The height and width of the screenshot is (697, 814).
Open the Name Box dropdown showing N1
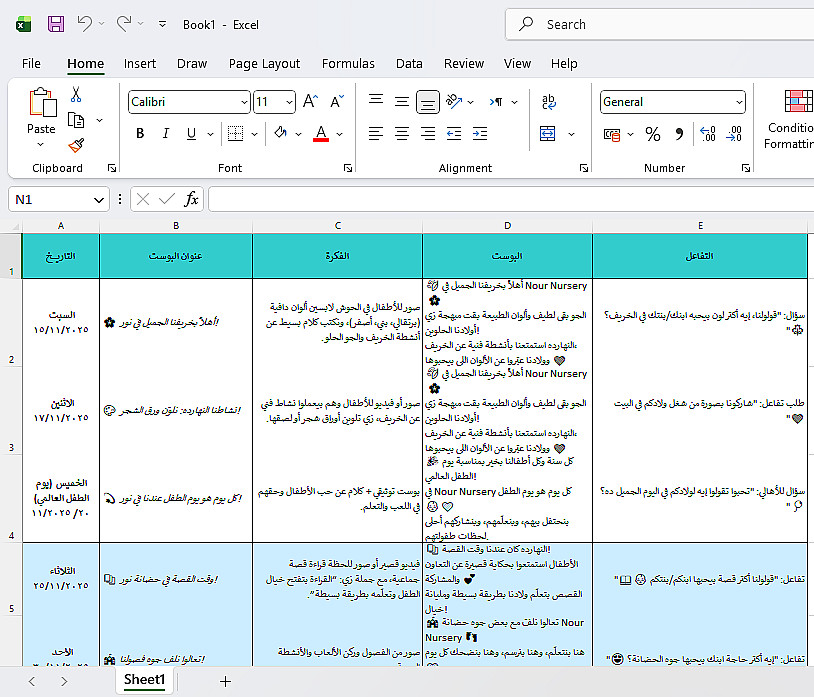(x=99, y=200)
